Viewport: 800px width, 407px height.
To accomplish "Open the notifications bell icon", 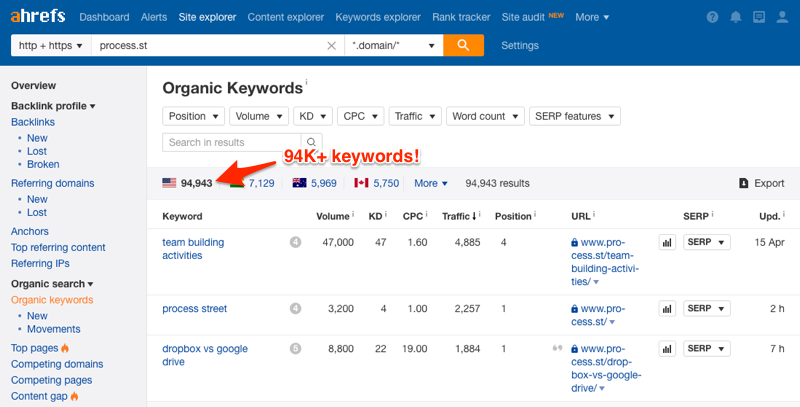I will tap(736, 17).
